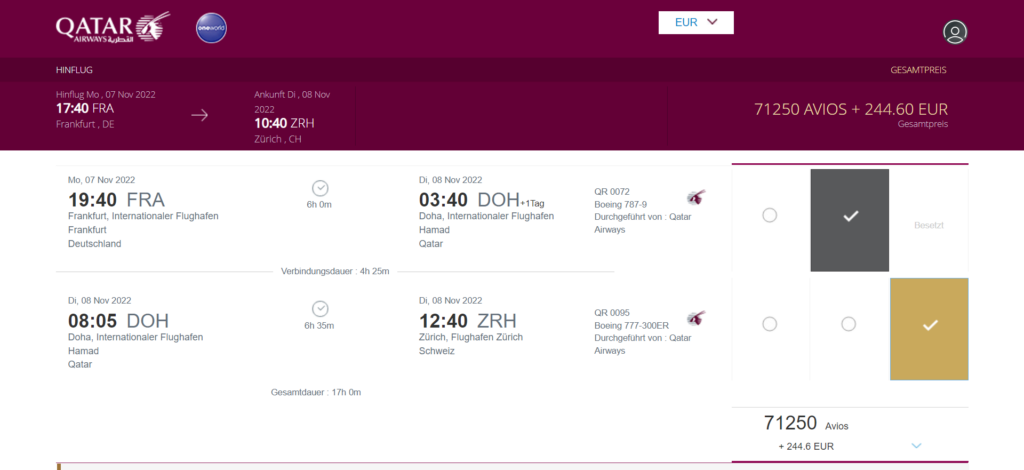Click the 71250 AVIOS + 244.60 EUR total
Image resolution: width=1024 pixels, height=470 pixels.
[x=850, y=109]
